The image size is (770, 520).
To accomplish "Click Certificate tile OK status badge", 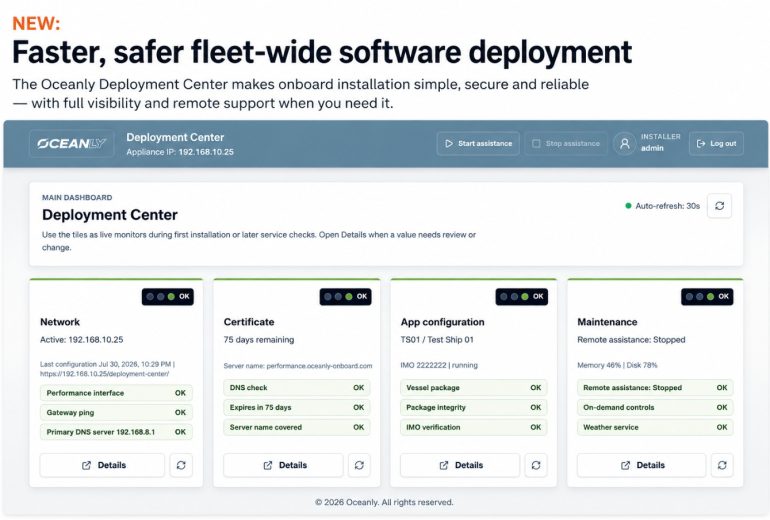I will (x=346, y=297).
